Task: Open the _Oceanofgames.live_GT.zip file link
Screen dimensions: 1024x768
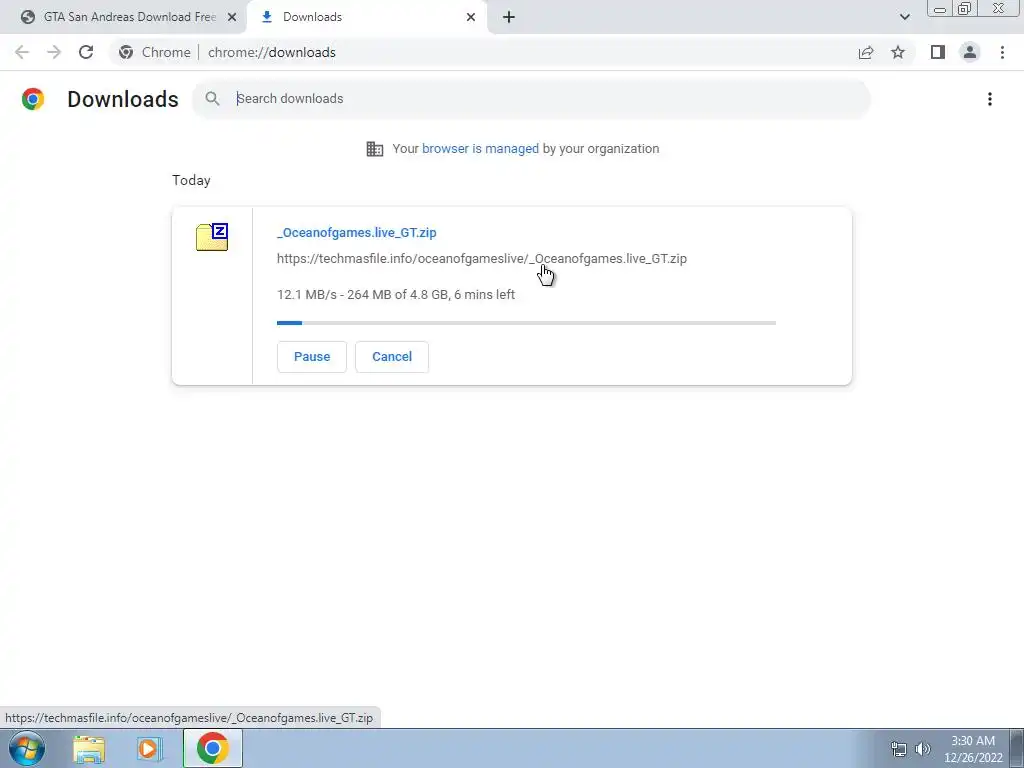Action: [357, 232]
